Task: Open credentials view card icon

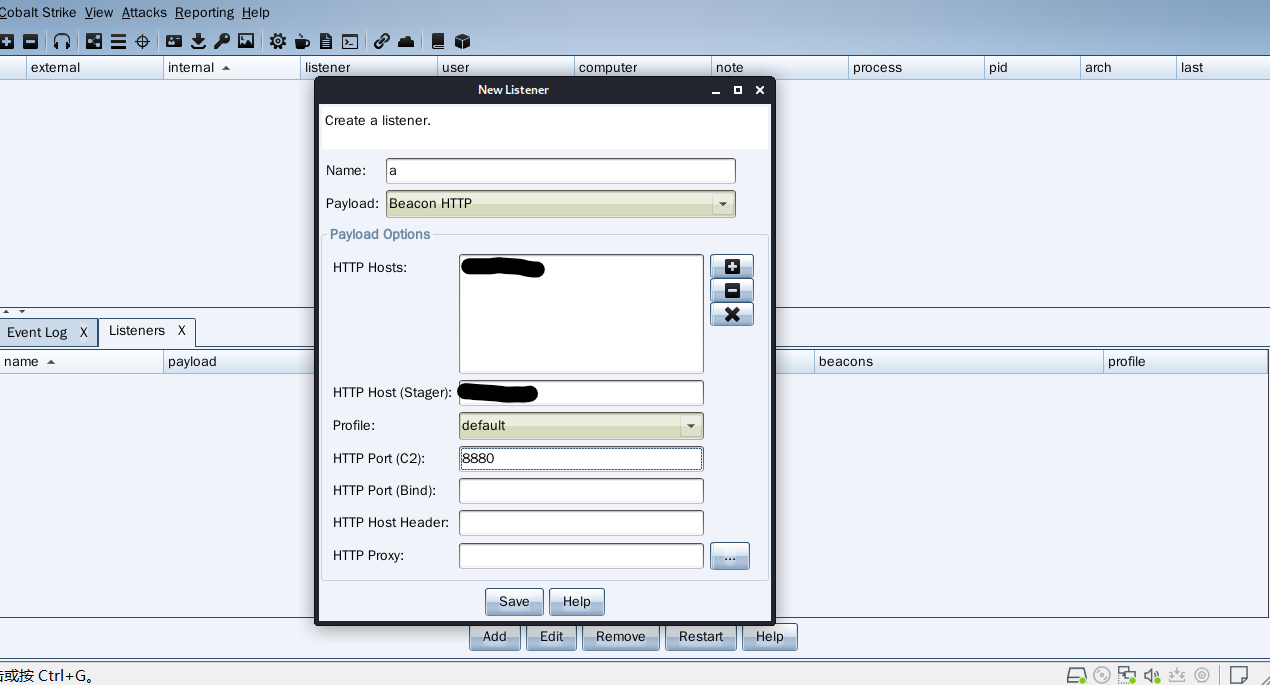Action: [x=174, y=42]
